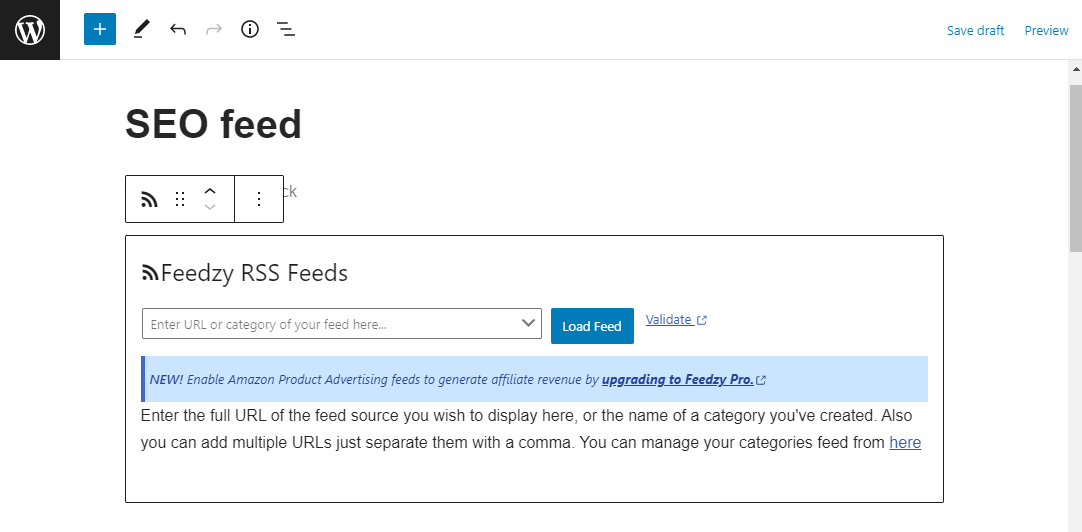1082x532 pixels.
Task: Open block options three-dot menu
Action: pyautogui.click(x=259, y=199)
